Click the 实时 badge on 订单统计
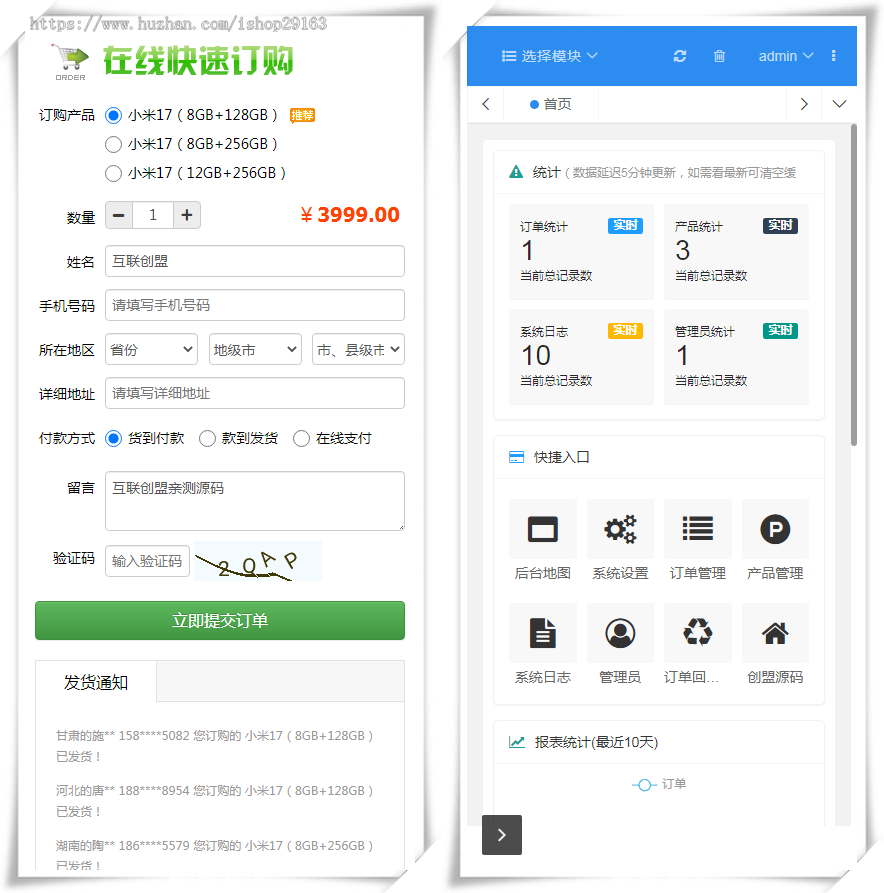Screen dimensions: 884x893 [x=625, y=226]
